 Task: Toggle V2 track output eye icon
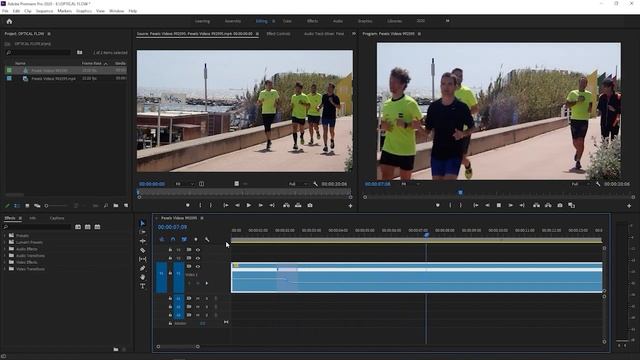point(198,258)
